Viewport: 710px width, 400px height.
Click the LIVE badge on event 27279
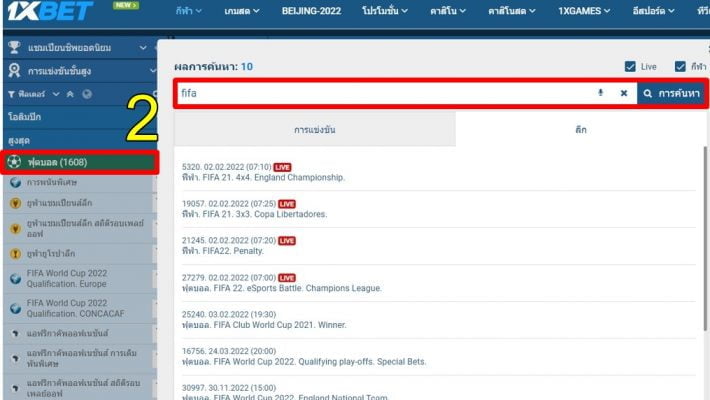287,278
